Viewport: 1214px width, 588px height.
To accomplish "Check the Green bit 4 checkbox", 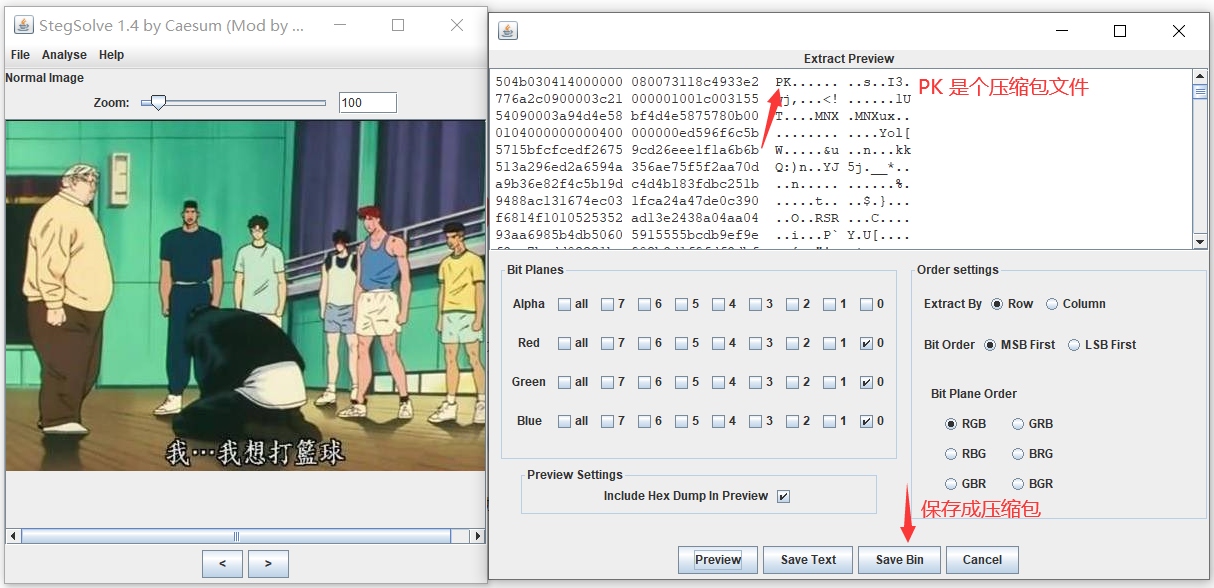I will point(719,382).
